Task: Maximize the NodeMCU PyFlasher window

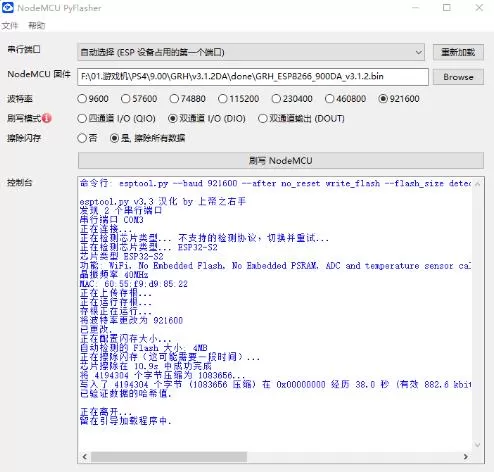Action: [x=447, y=7]
